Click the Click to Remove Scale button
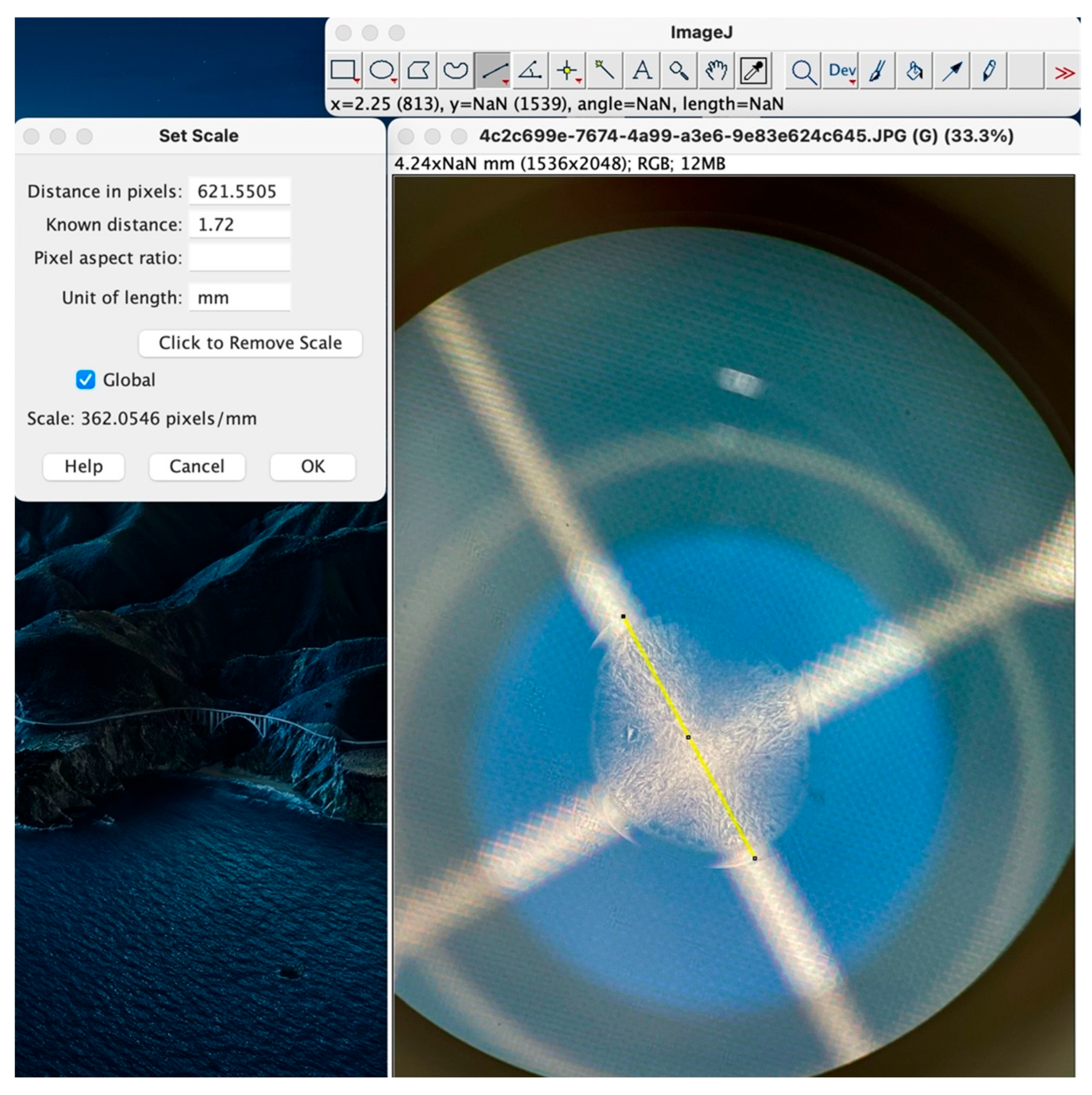 [250, 343]
